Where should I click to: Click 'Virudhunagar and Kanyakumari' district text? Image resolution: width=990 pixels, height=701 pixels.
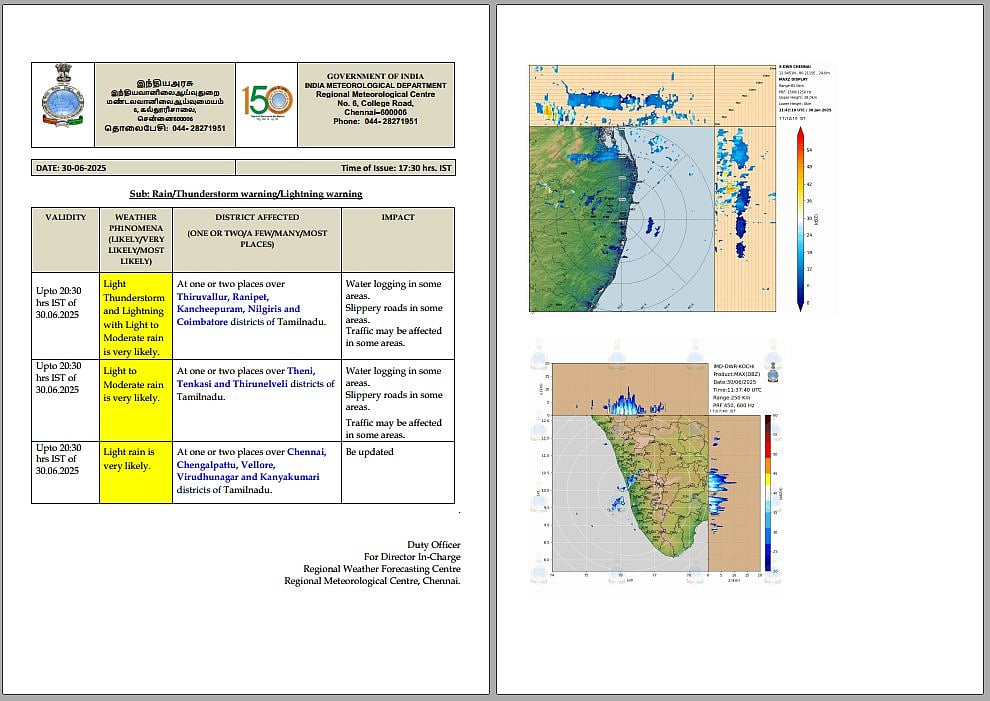248,477
